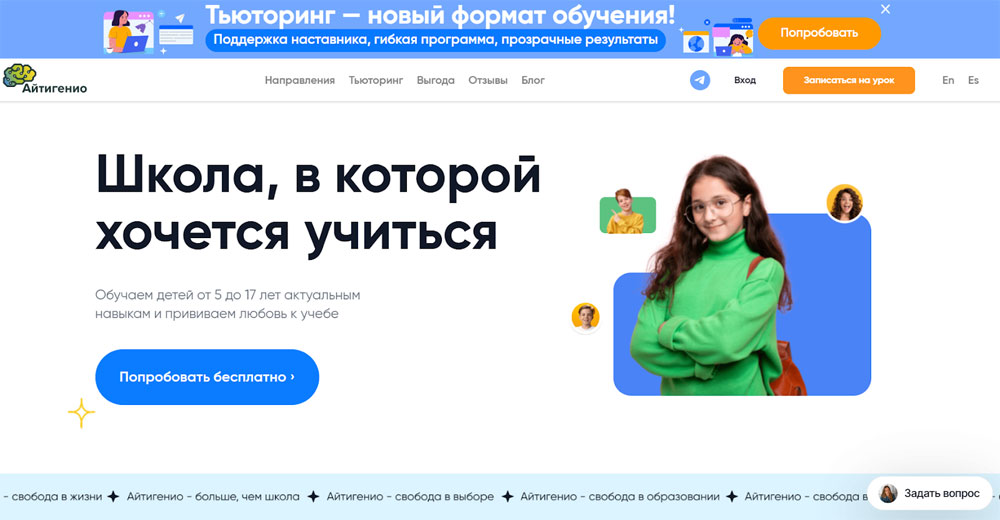
Task: Open the Тьюторинг menu item
Action: point(376,80)
